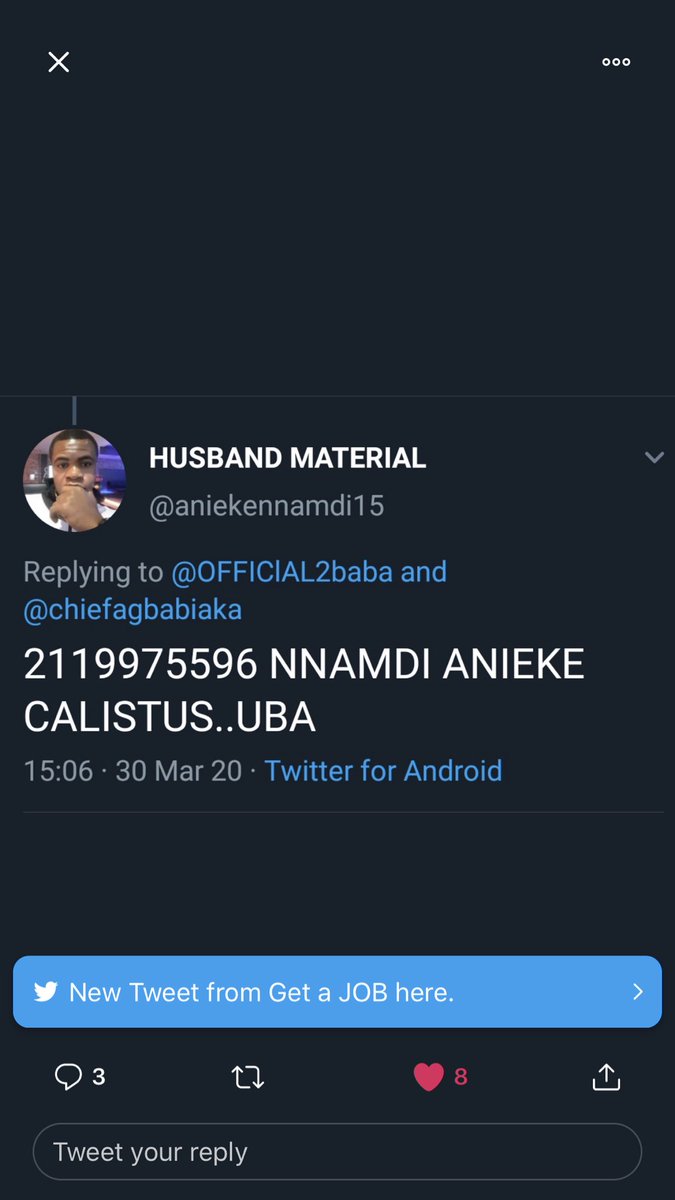Open HUSBAND MATERIAL's profile picture
The image size is (675, 1200).
[x=74, y=480]
